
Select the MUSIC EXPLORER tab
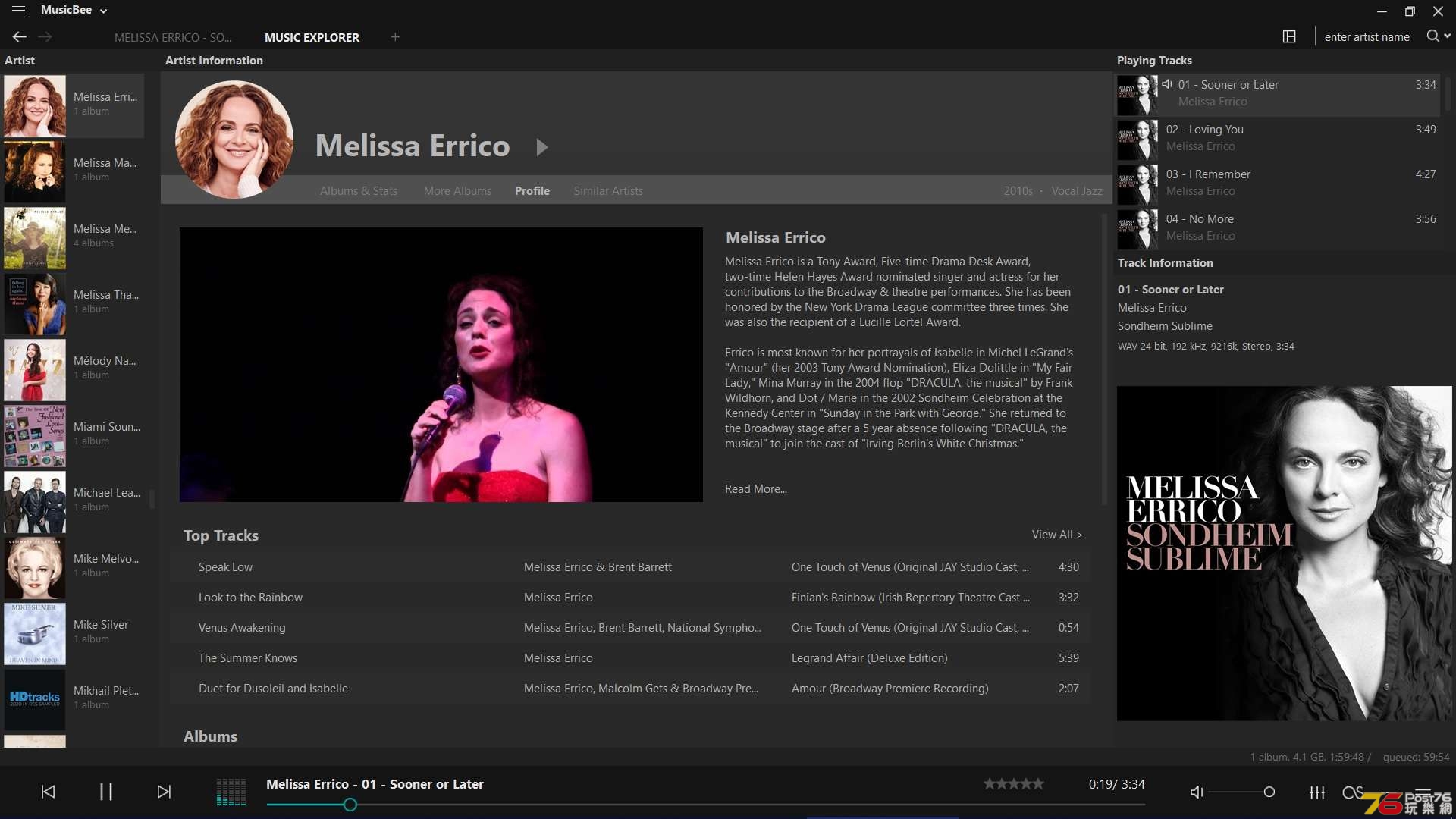[312, 37]
